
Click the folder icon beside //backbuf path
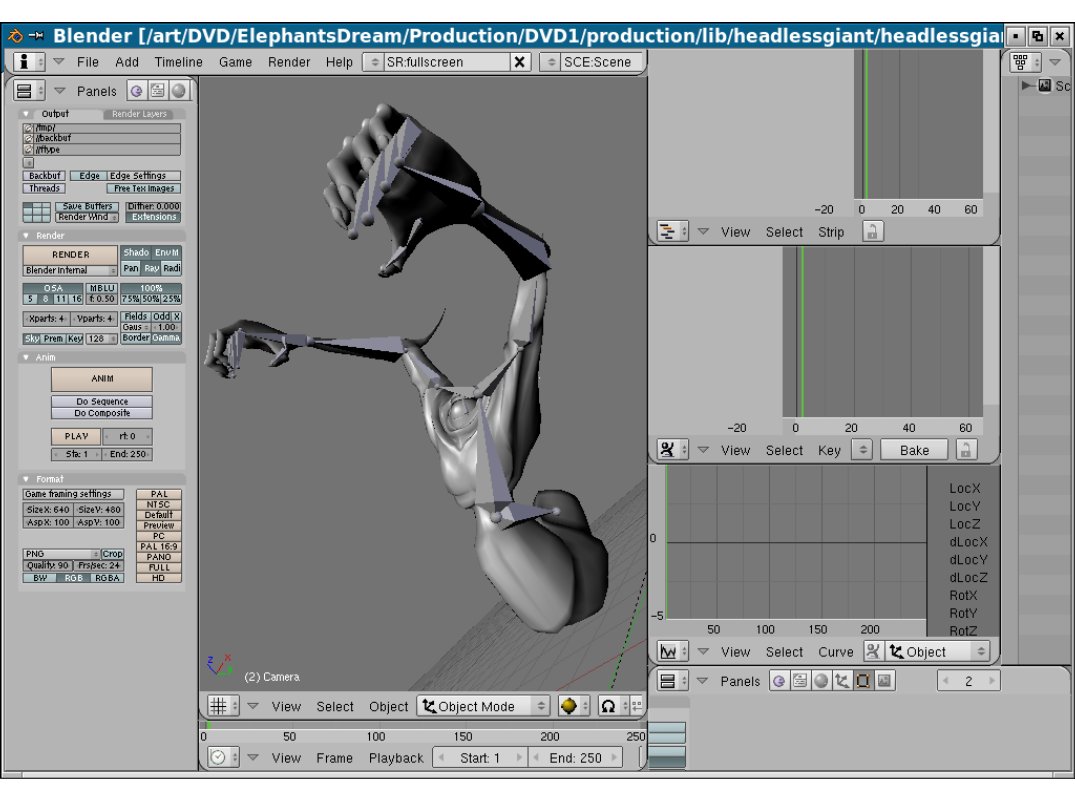coord(28,138)
